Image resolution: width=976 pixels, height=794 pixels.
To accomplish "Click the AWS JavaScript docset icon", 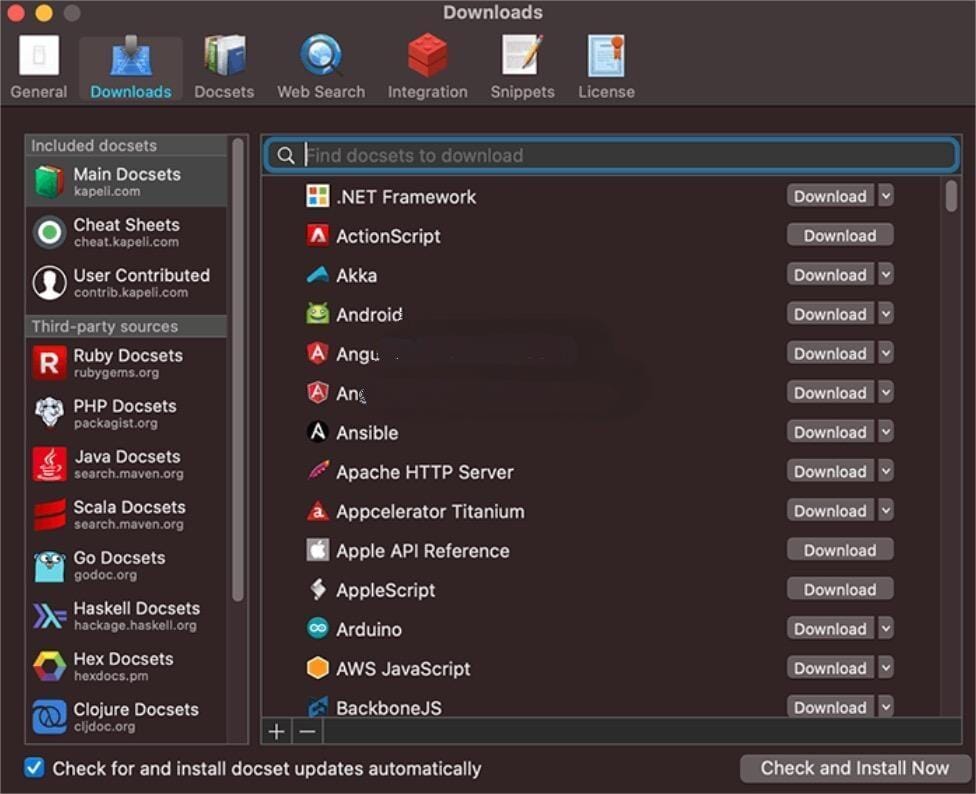I will pos(317,668).
